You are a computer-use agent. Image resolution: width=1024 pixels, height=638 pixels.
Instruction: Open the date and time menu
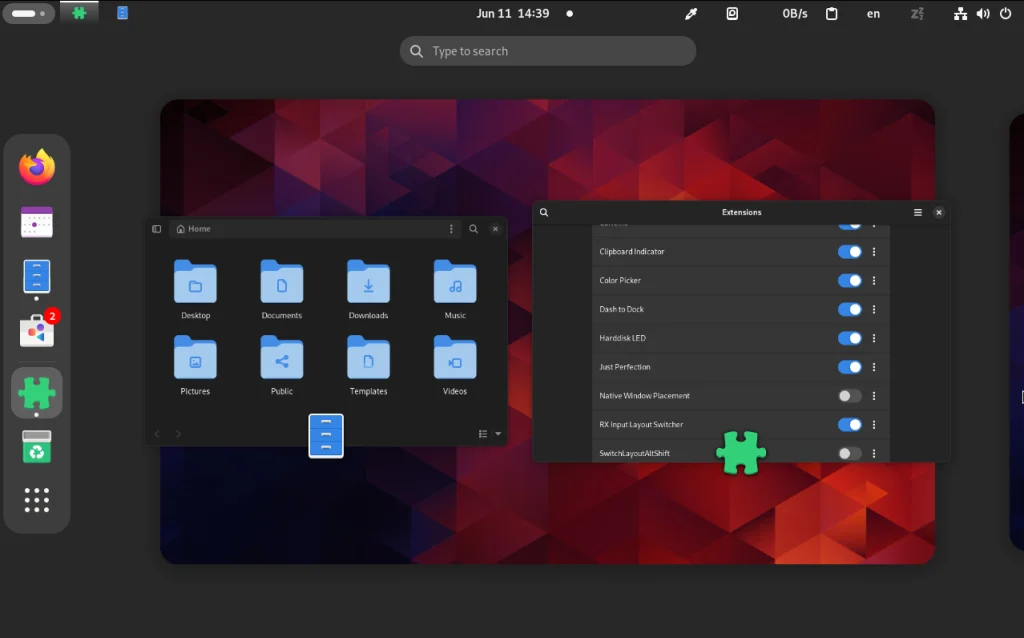[x=512, y=14]
